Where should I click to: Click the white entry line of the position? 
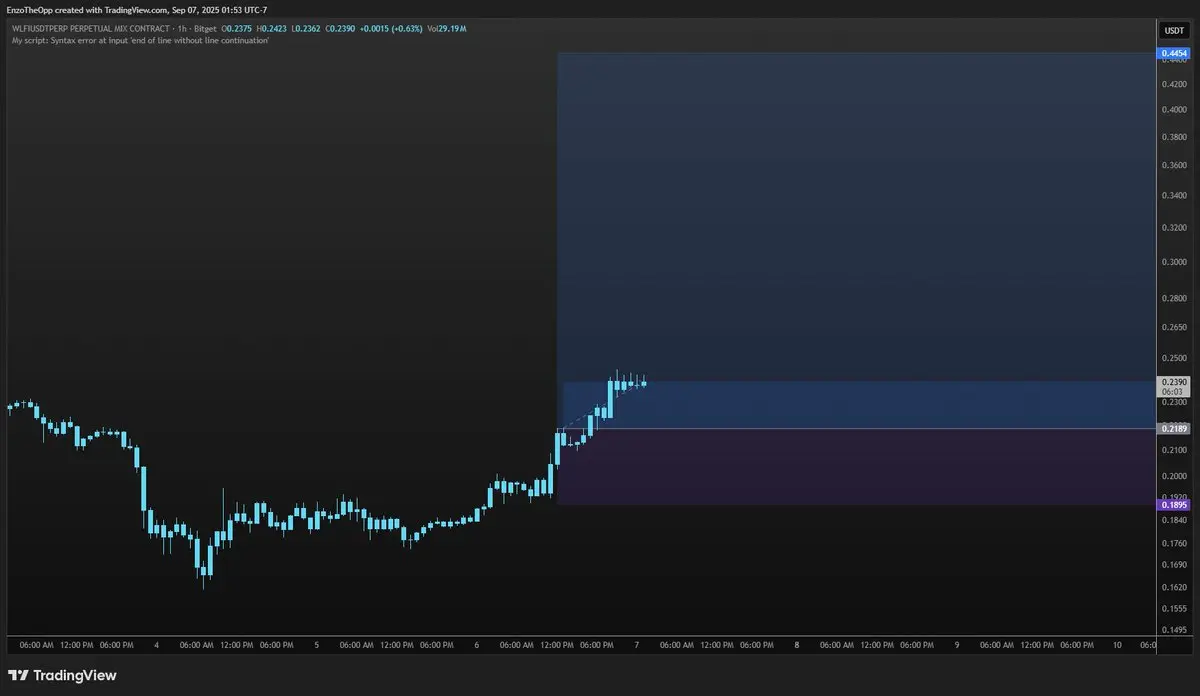(x=857, y=429)
